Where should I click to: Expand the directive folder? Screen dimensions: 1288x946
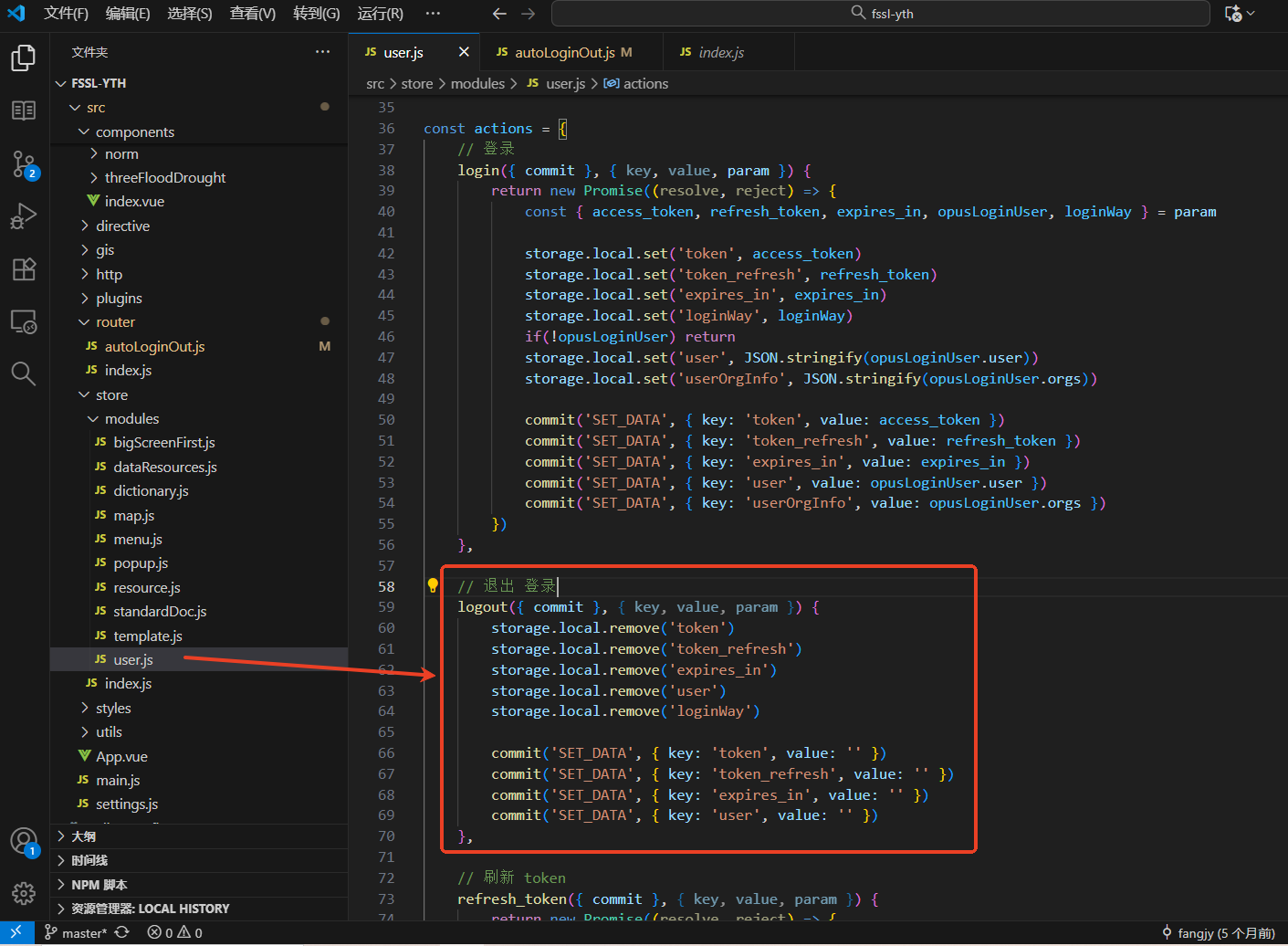click(199, 226)
